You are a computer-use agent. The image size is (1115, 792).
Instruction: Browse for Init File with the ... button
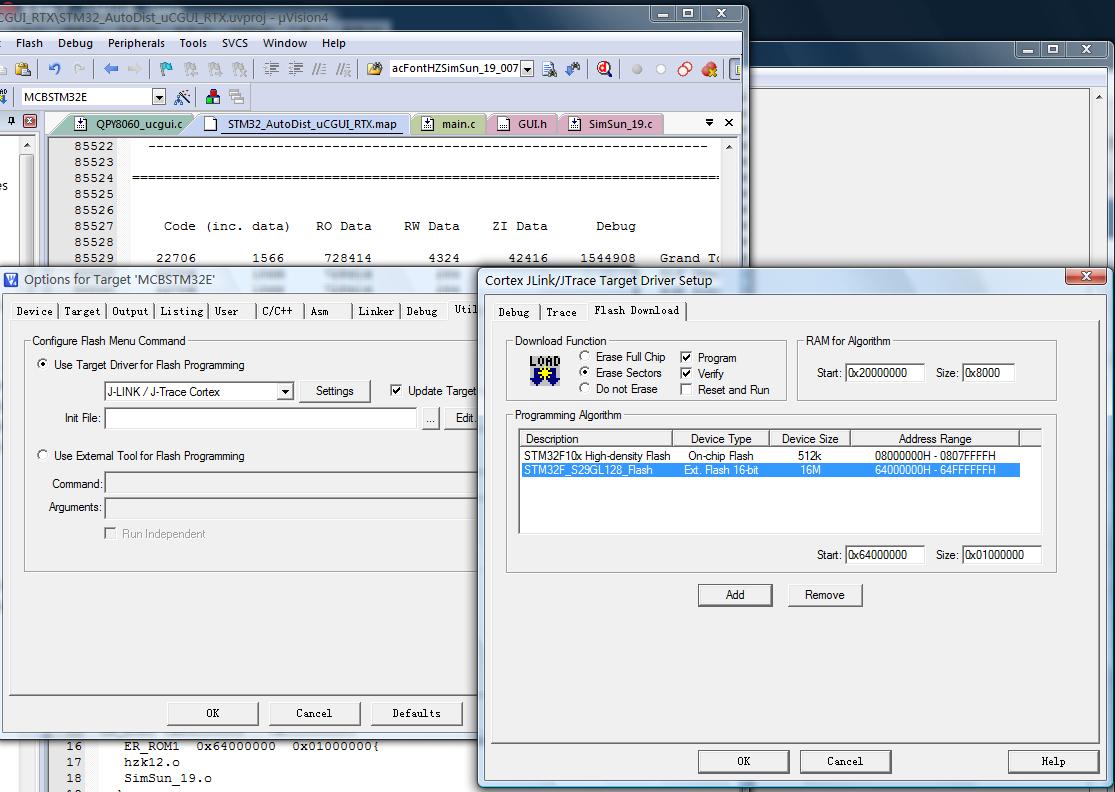point(430,418)
